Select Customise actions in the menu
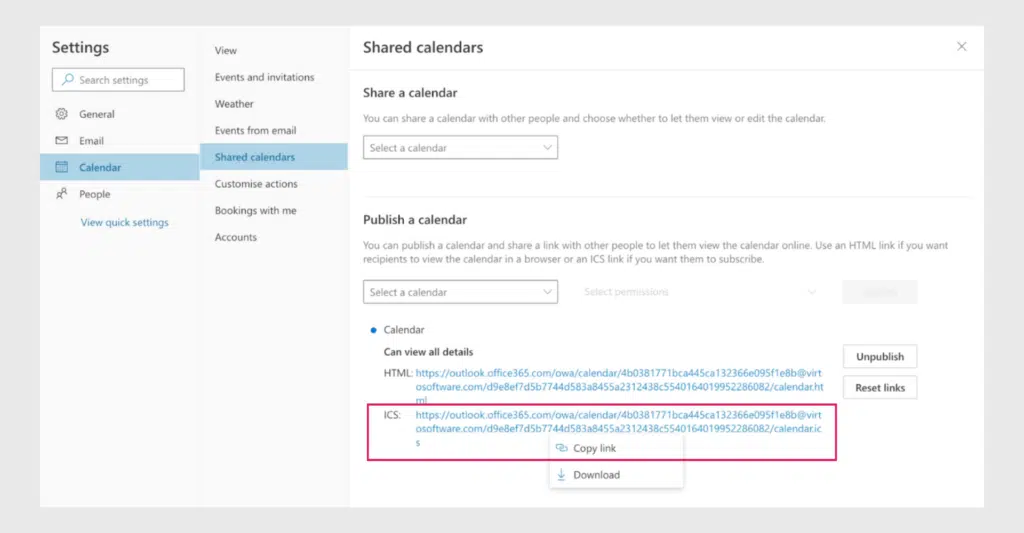Viewport: 1024px width, 533px height. click(x=256, y=184)
